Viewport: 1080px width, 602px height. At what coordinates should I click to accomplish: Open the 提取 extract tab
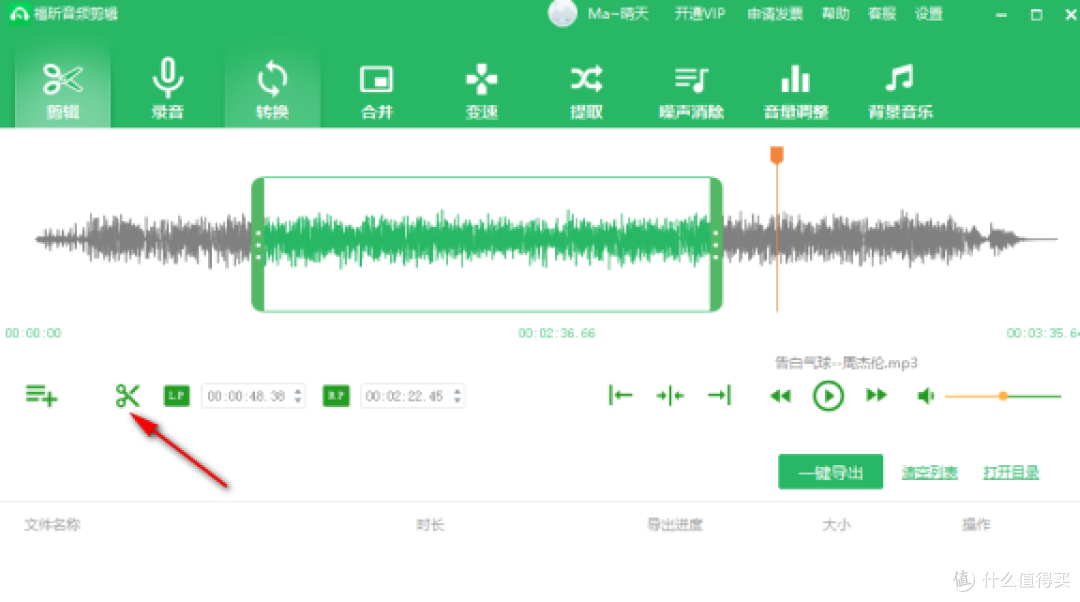tap(586, 90)
